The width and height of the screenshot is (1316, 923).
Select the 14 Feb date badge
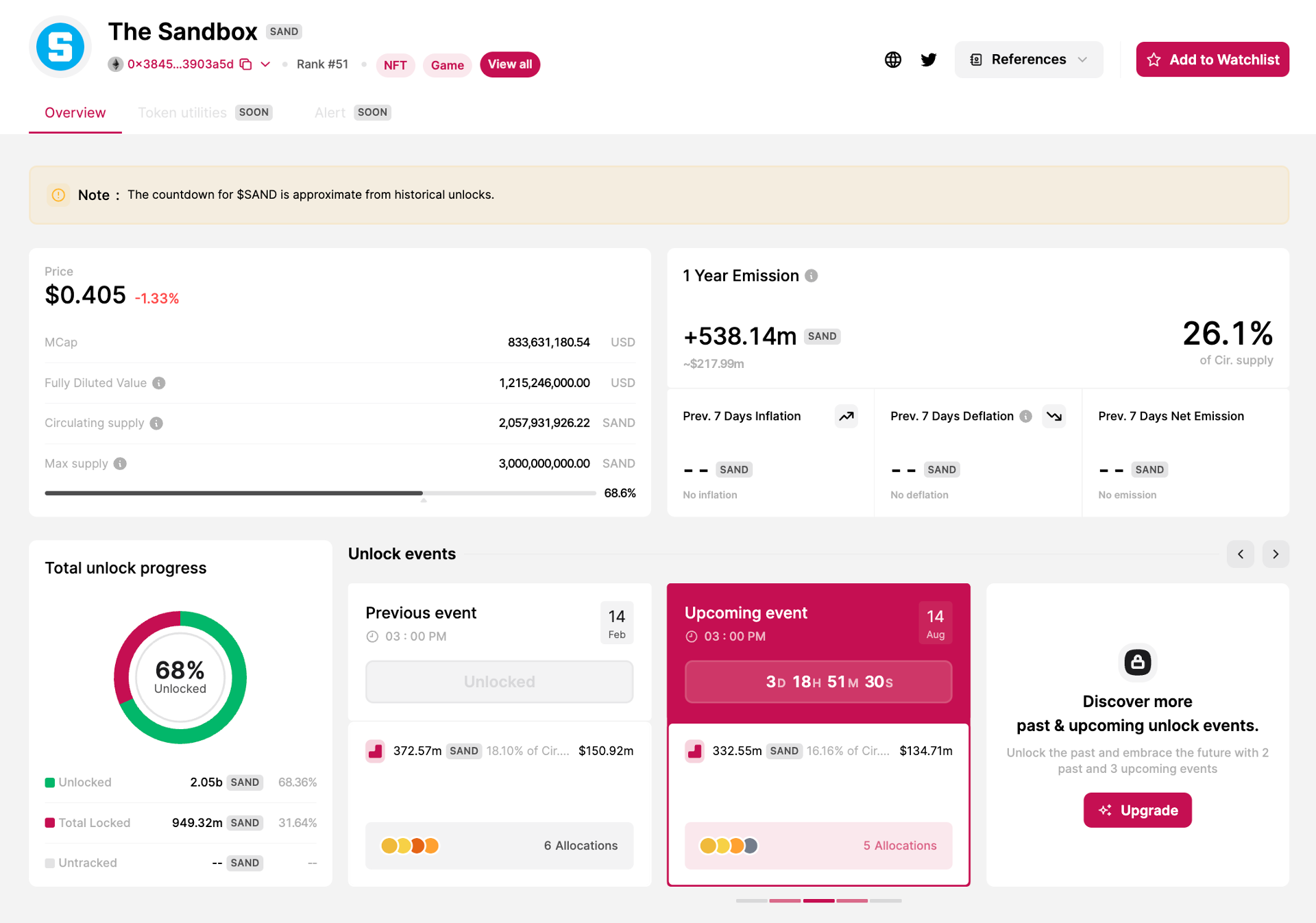[x=617, y=623]
